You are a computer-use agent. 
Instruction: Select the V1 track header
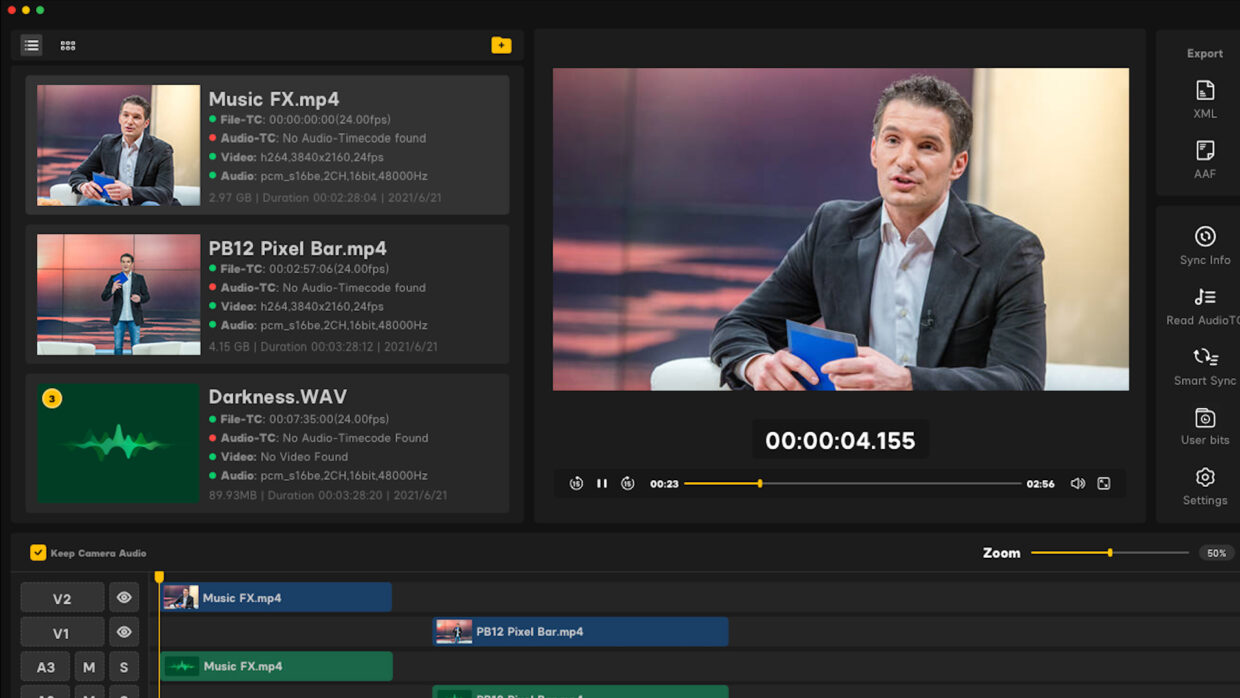coord(62,632)
